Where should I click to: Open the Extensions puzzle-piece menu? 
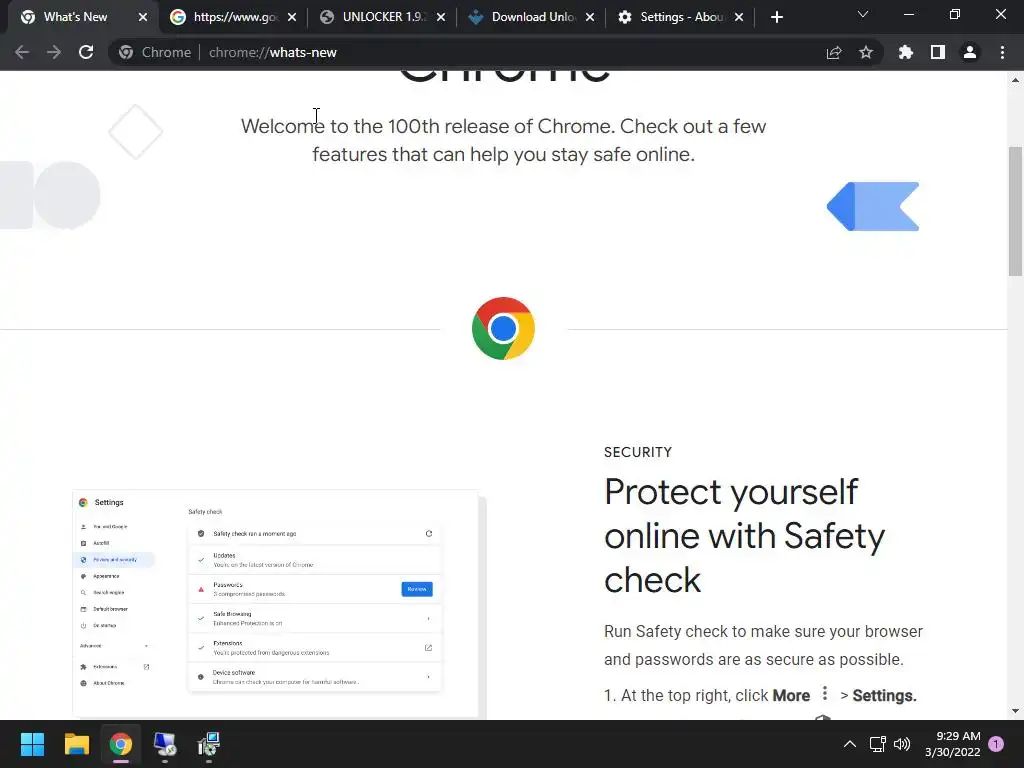point(905,52)
